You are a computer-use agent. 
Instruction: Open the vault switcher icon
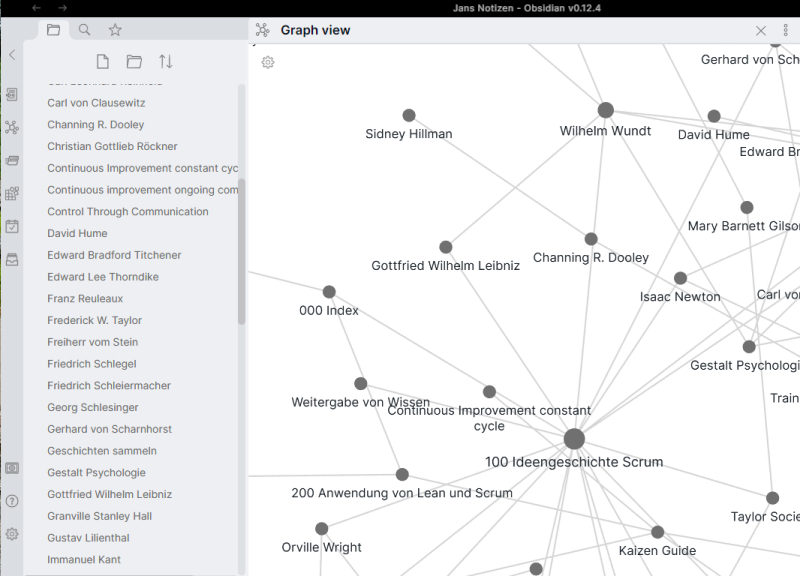(12, 468)
